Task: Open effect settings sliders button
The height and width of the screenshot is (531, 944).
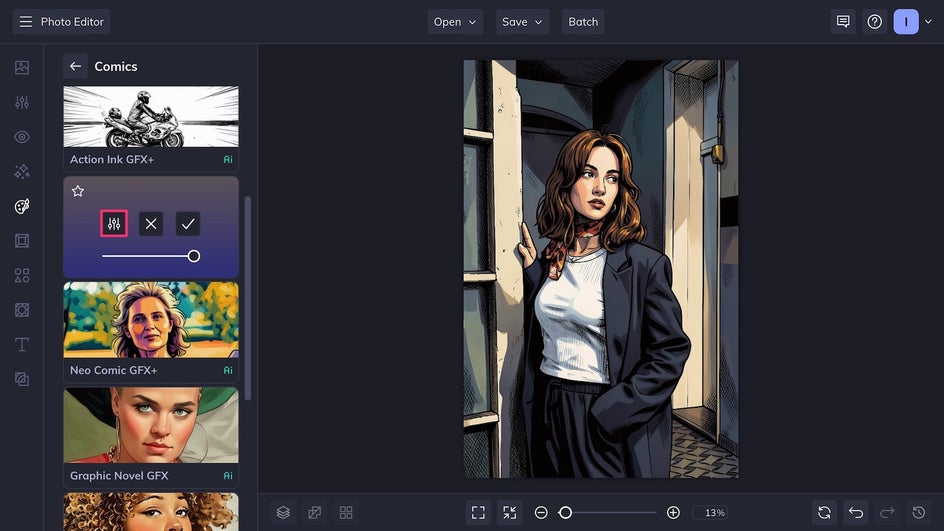Action: tap(114, 224)
